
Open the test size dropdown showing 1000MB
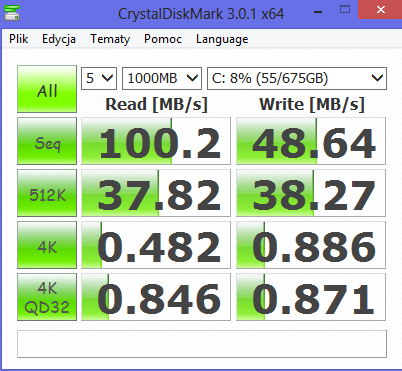[162, 78]
